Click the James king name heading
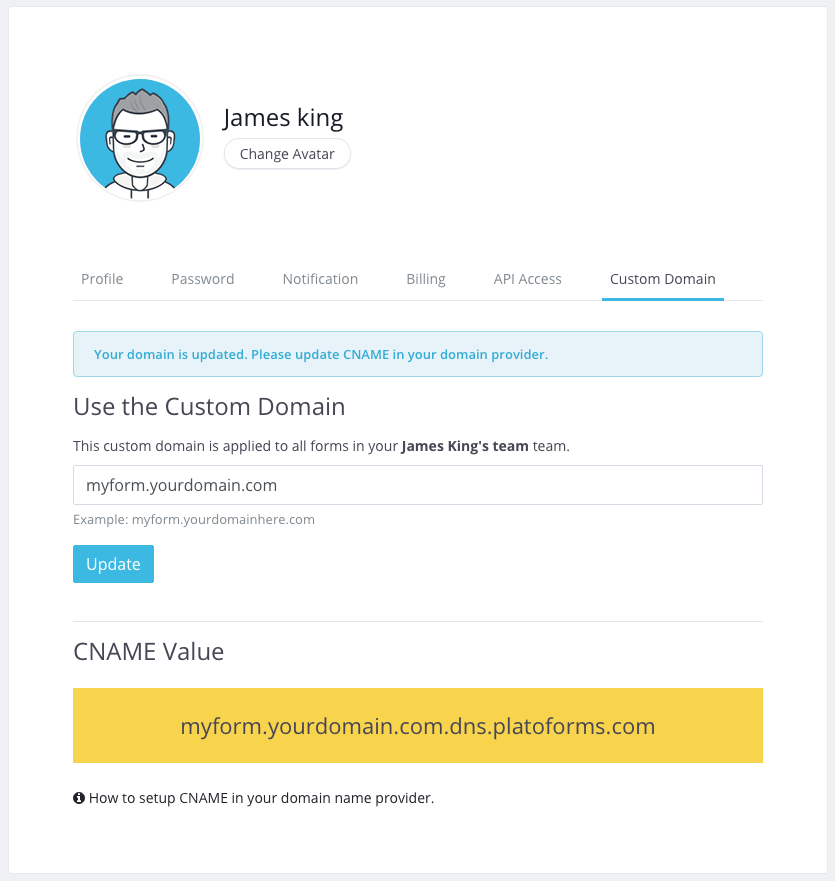The image size is (835, 881). (x=283, y=118)
